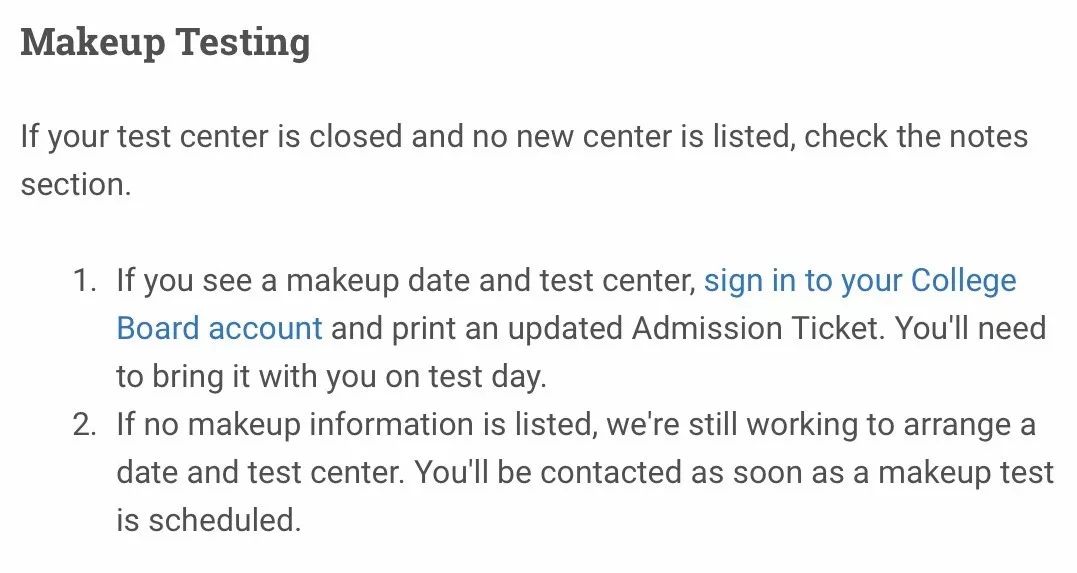
Task: Click the list number "1."
Action: click(85, 280)
